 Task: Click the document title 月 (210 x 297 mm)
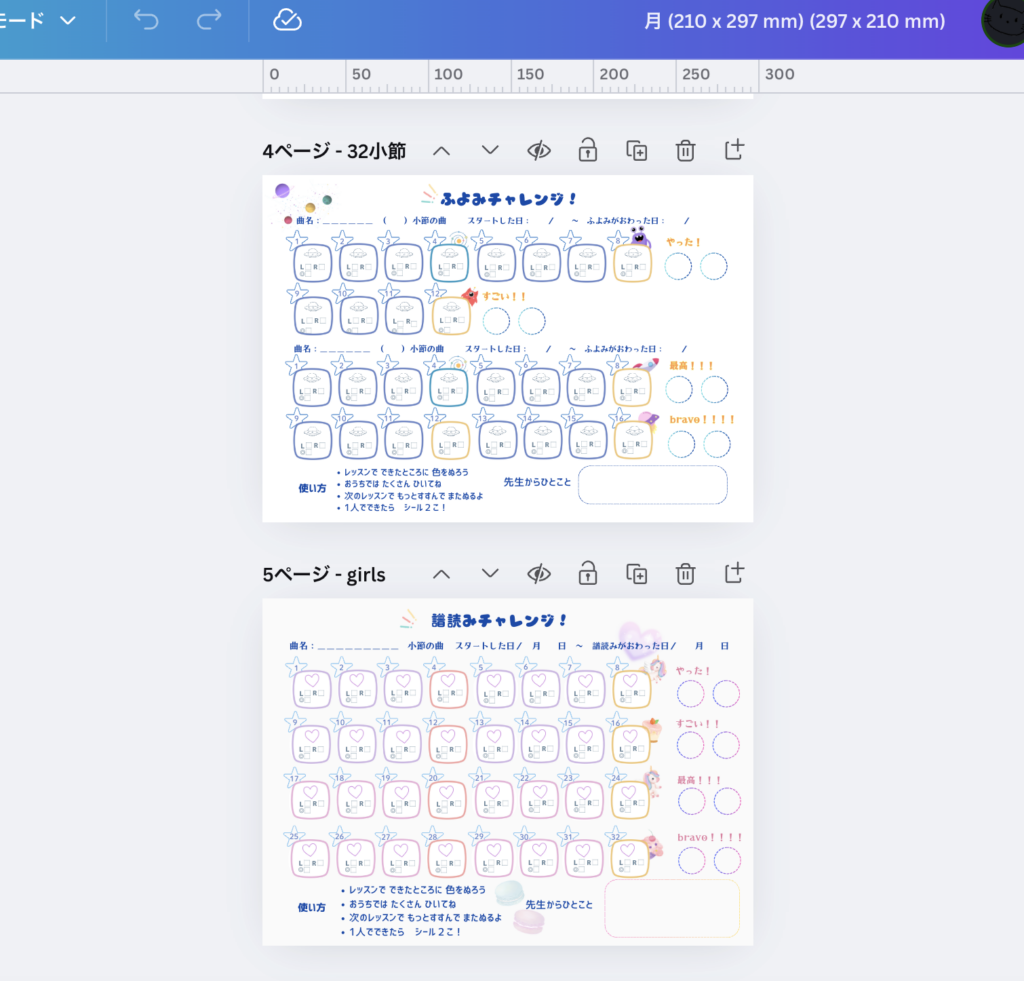tap(794, 21)
